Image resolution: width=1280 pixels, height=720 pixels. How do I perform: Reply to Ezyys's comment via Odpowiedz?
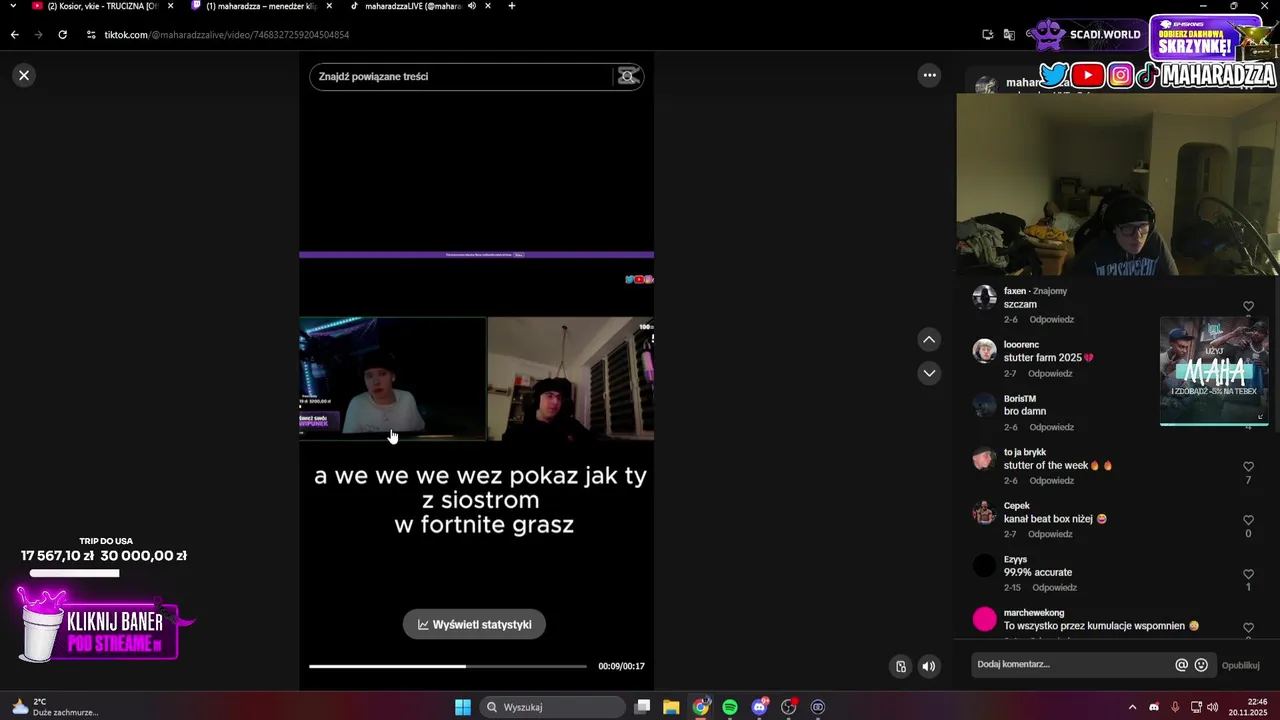pos(1054,588)
